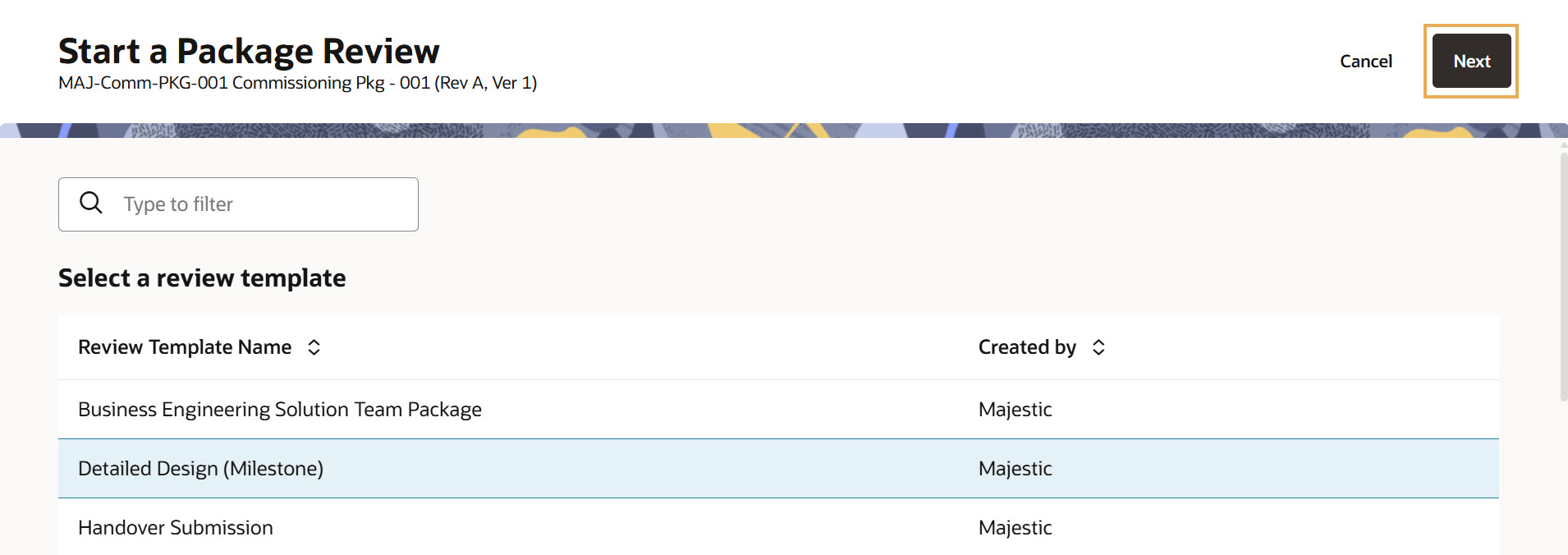Click the MAJ-Comm-PKG-001 package number text

pos(143,83)
